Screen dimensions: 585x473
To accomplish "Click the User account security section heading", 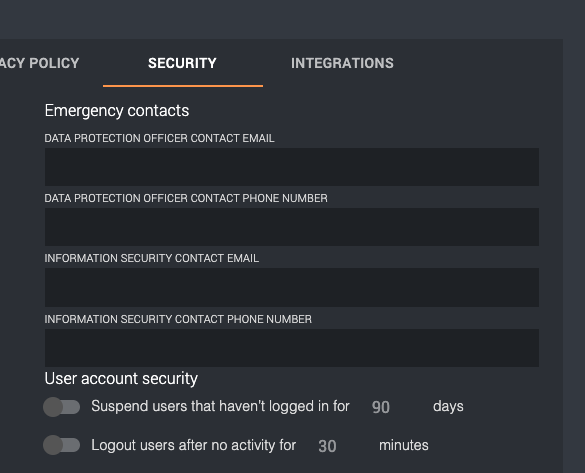I will tap(121, 379).
